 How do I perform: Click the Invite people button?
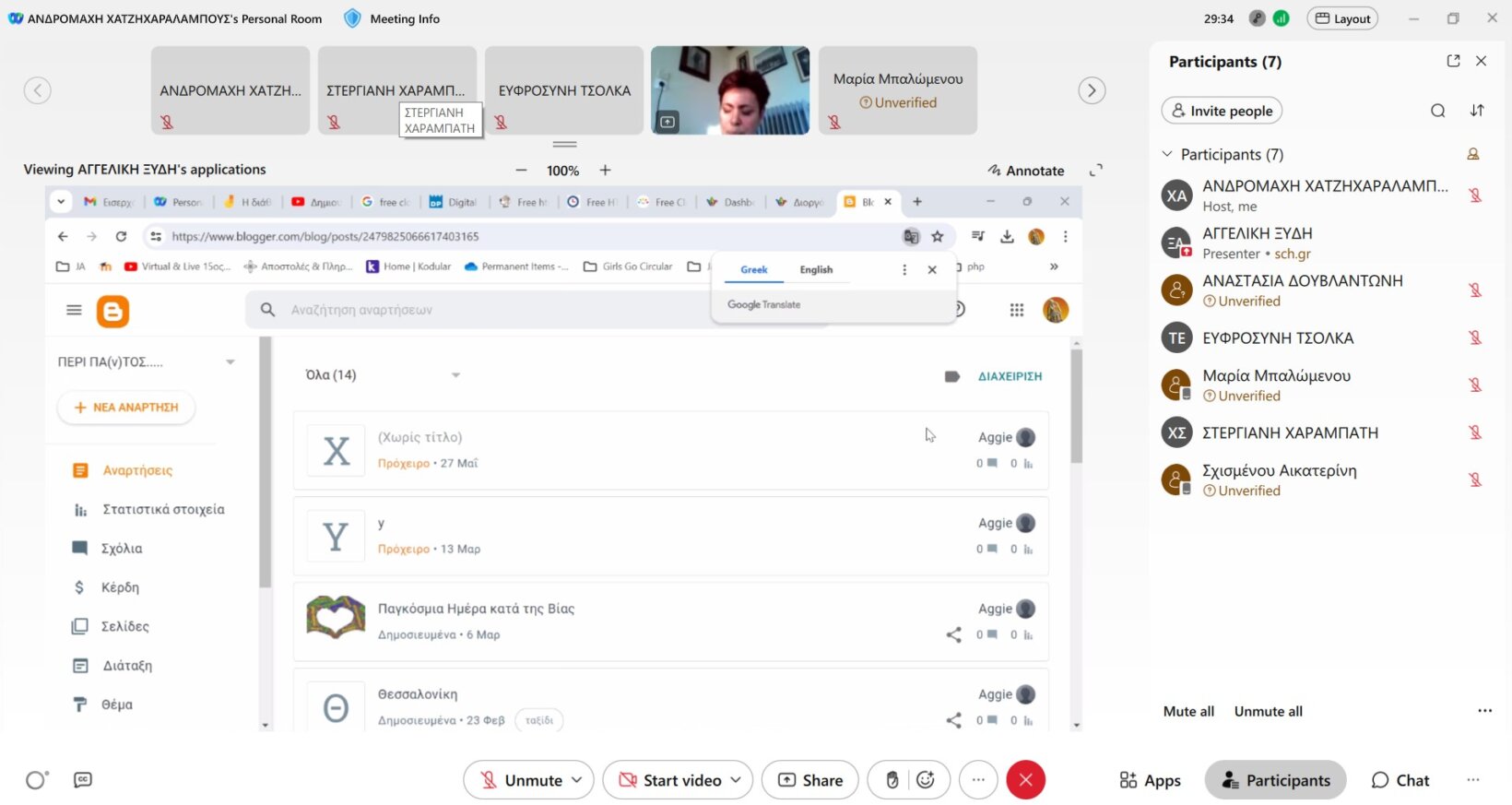[1222, 111]
